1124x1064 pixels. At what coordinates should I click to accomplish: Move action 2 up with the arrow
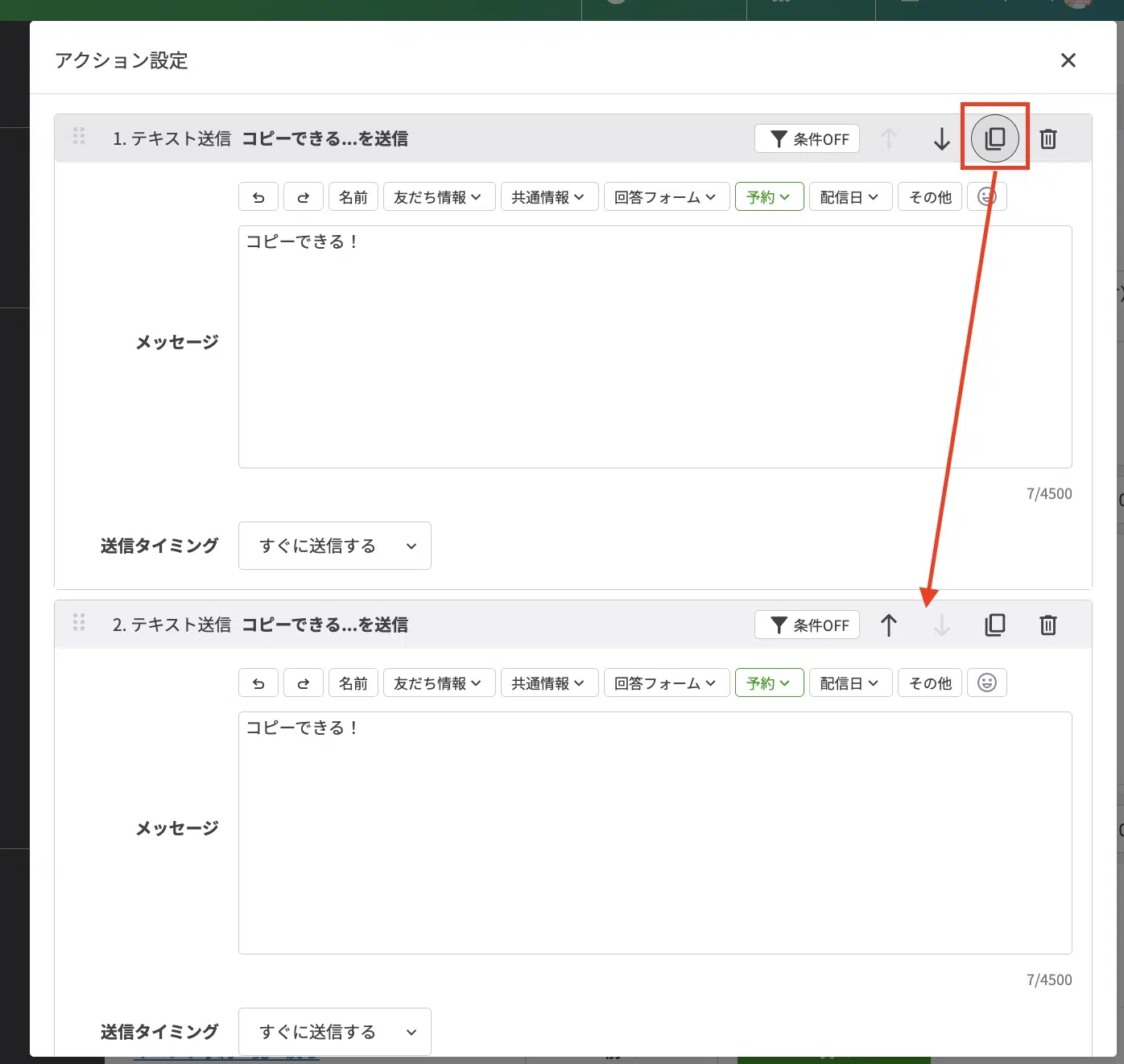(889, 625)
